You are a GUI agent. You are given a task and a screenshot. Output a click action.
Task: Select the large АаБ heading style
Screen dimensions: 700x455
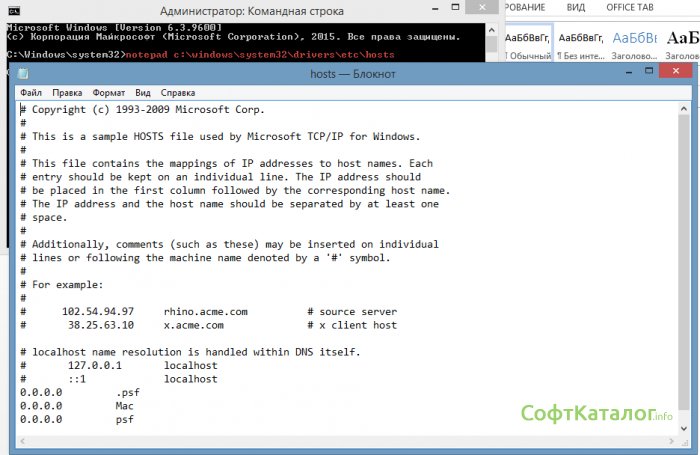pyautogui.click(x=685, y=46)
